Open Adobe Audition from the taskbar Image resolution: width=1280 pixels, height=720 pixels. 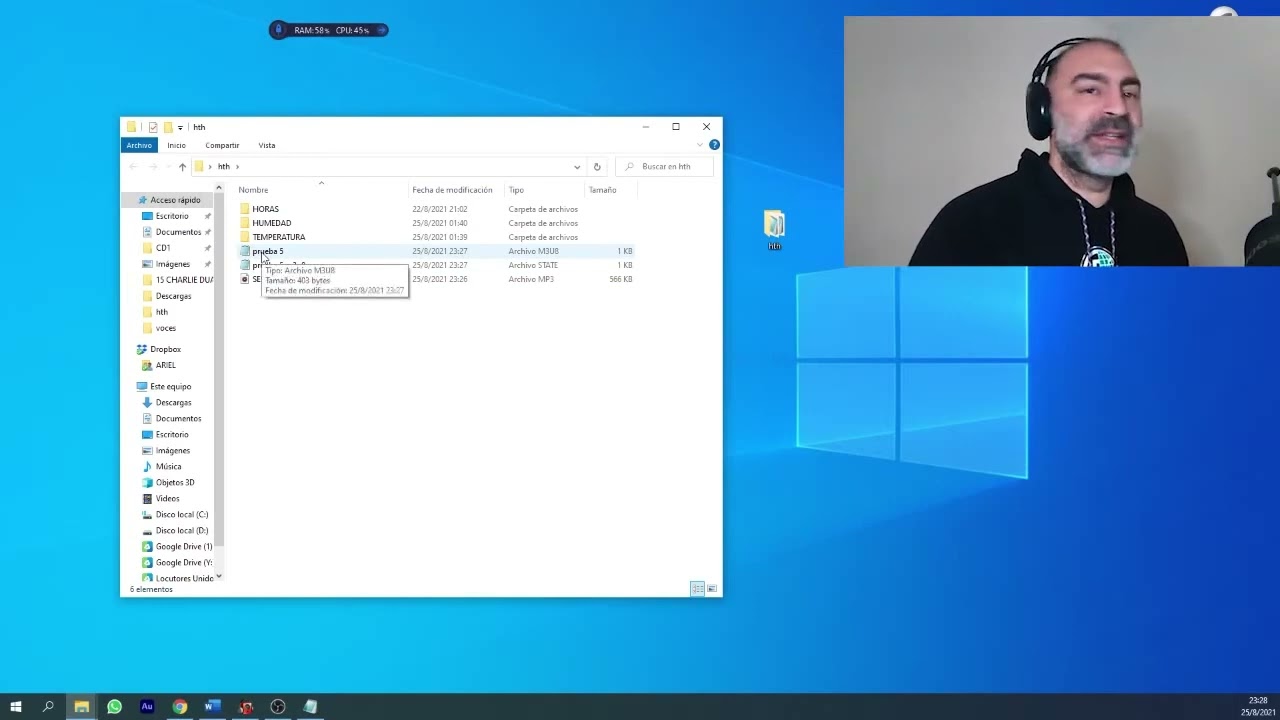(147, 707)
